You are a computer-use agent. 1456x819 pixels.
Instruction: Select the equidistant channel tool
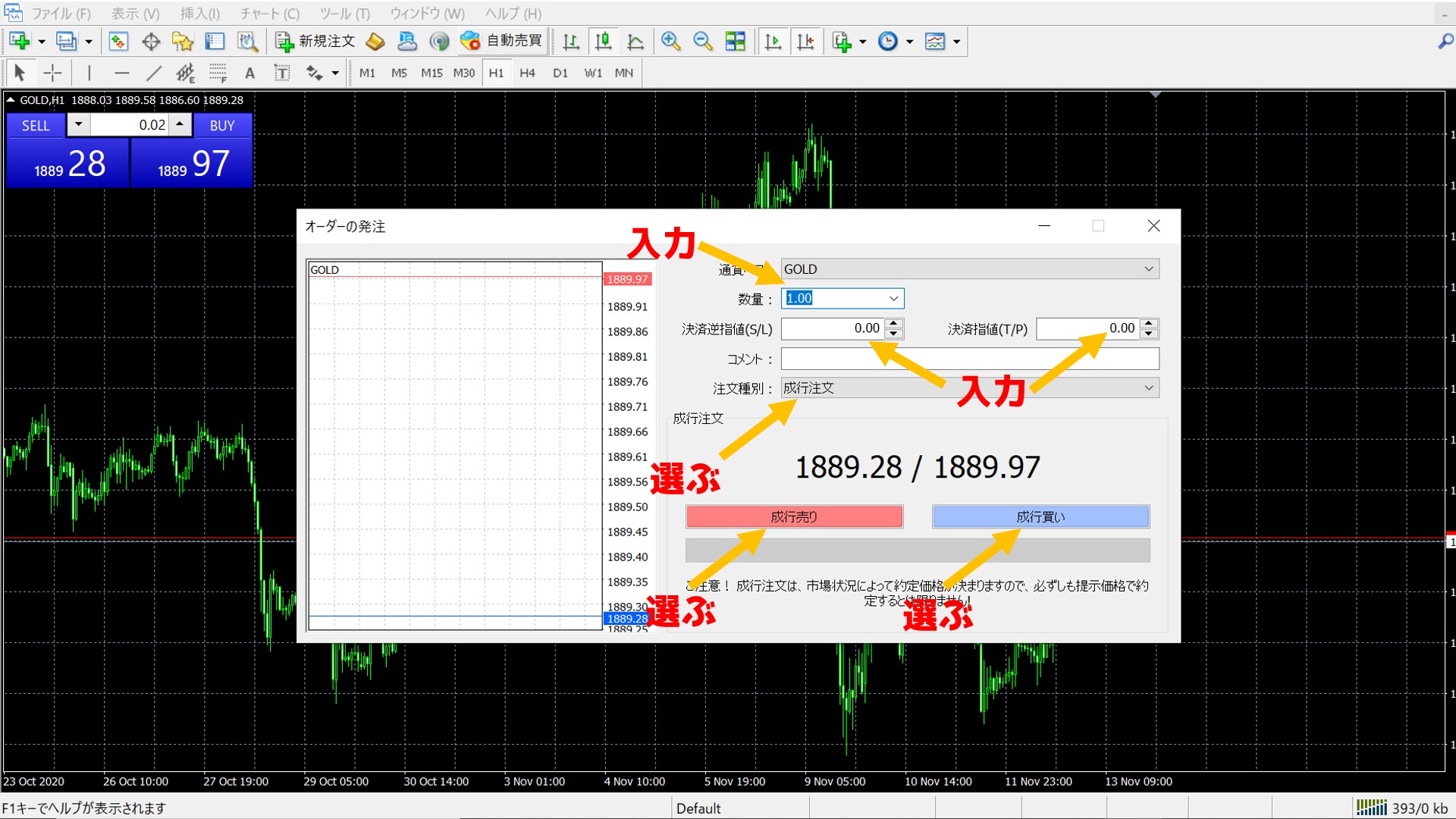click(186, 73)
